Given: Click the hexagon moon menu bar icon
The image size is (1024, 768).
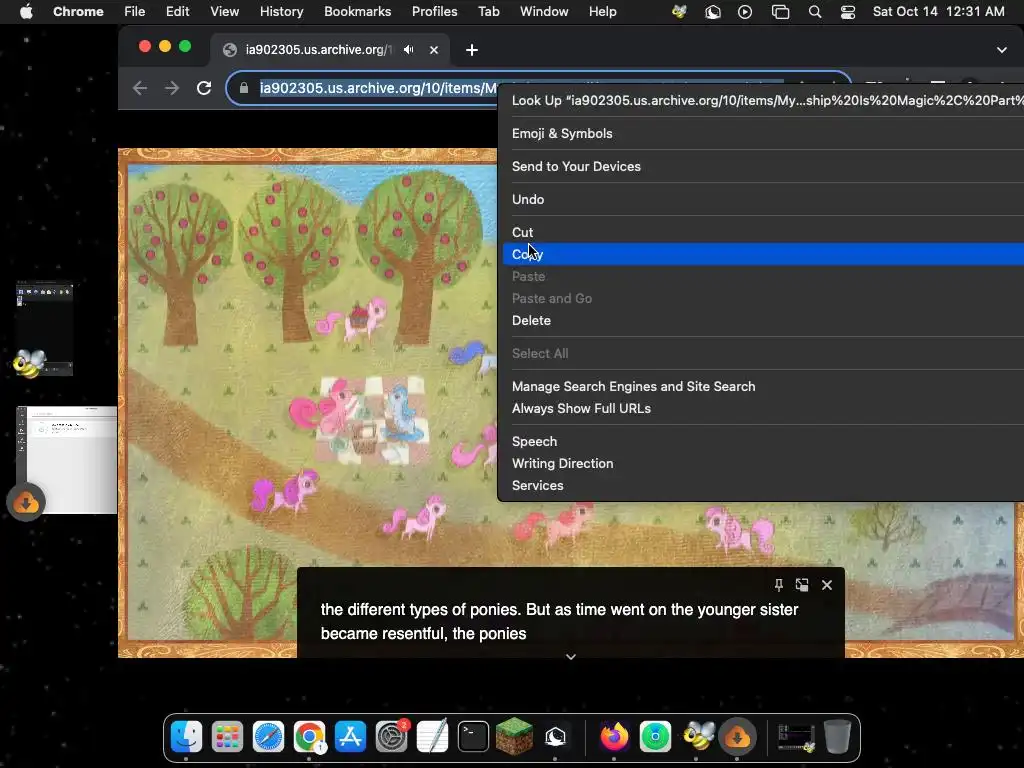Looking at the screenshot, I should tap(712, 12).
